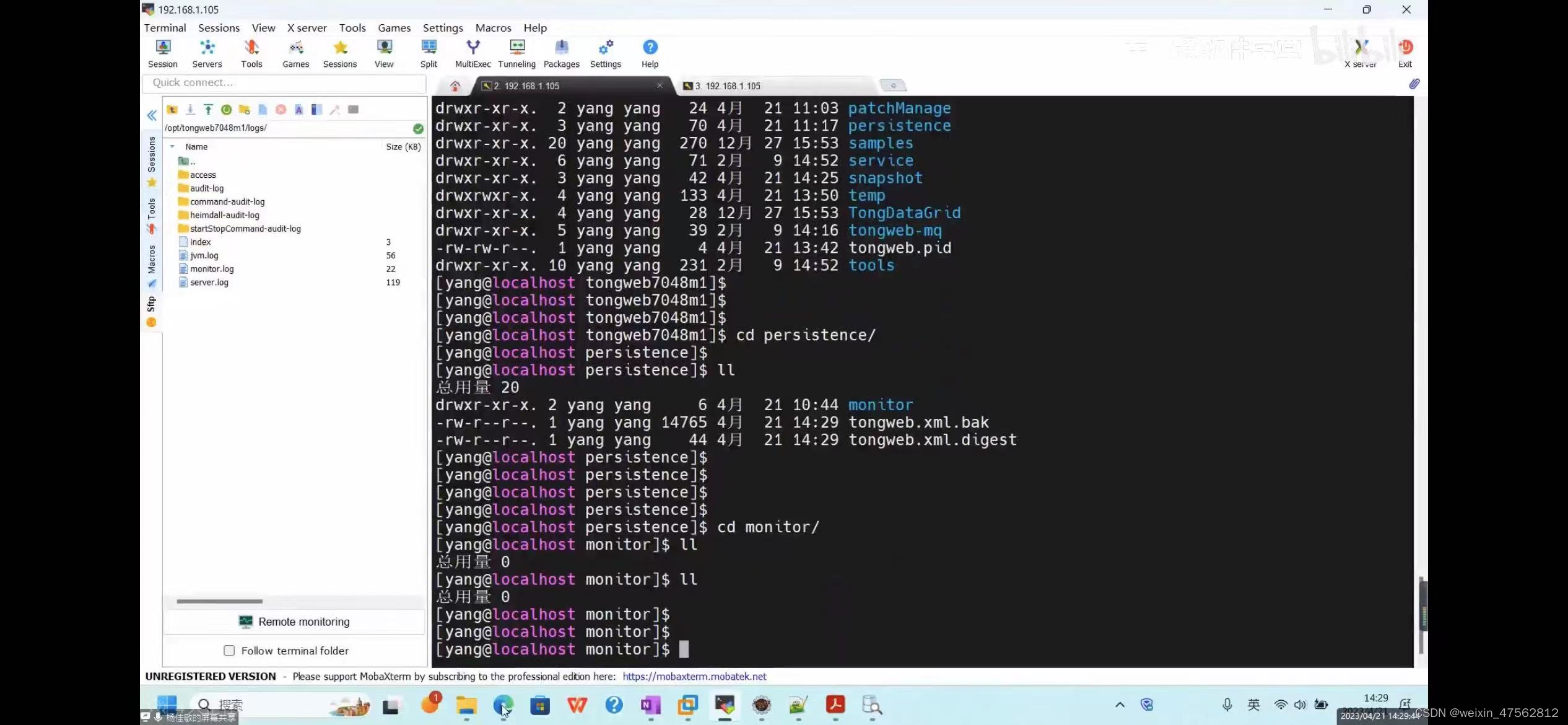This screenshot has width=1568, height=725.
Task: Click the green refresh icon in SFTP toolbar
Action: coord(226,110)
